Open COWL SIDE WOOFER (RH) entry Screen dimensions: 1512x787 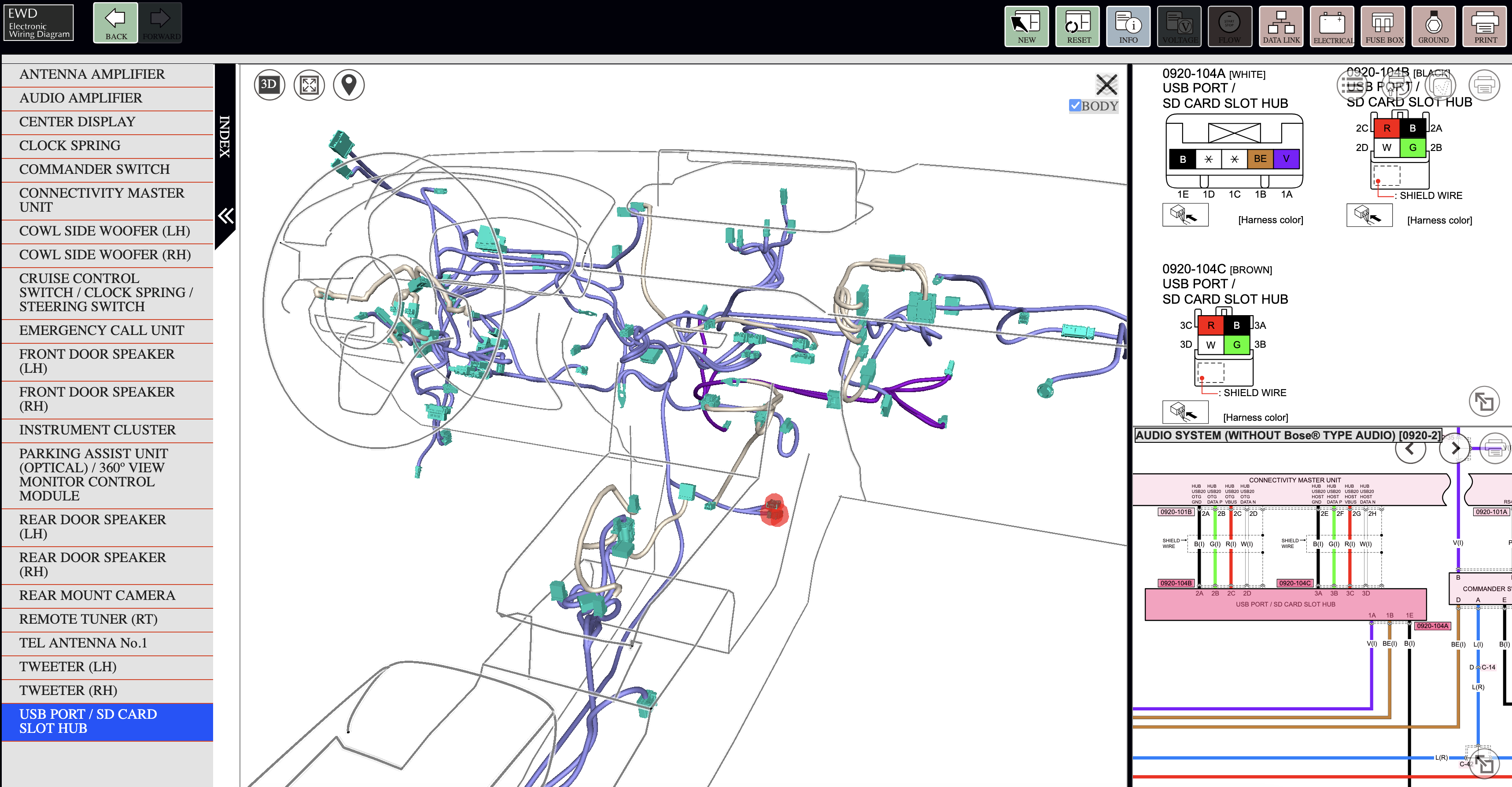107,255
